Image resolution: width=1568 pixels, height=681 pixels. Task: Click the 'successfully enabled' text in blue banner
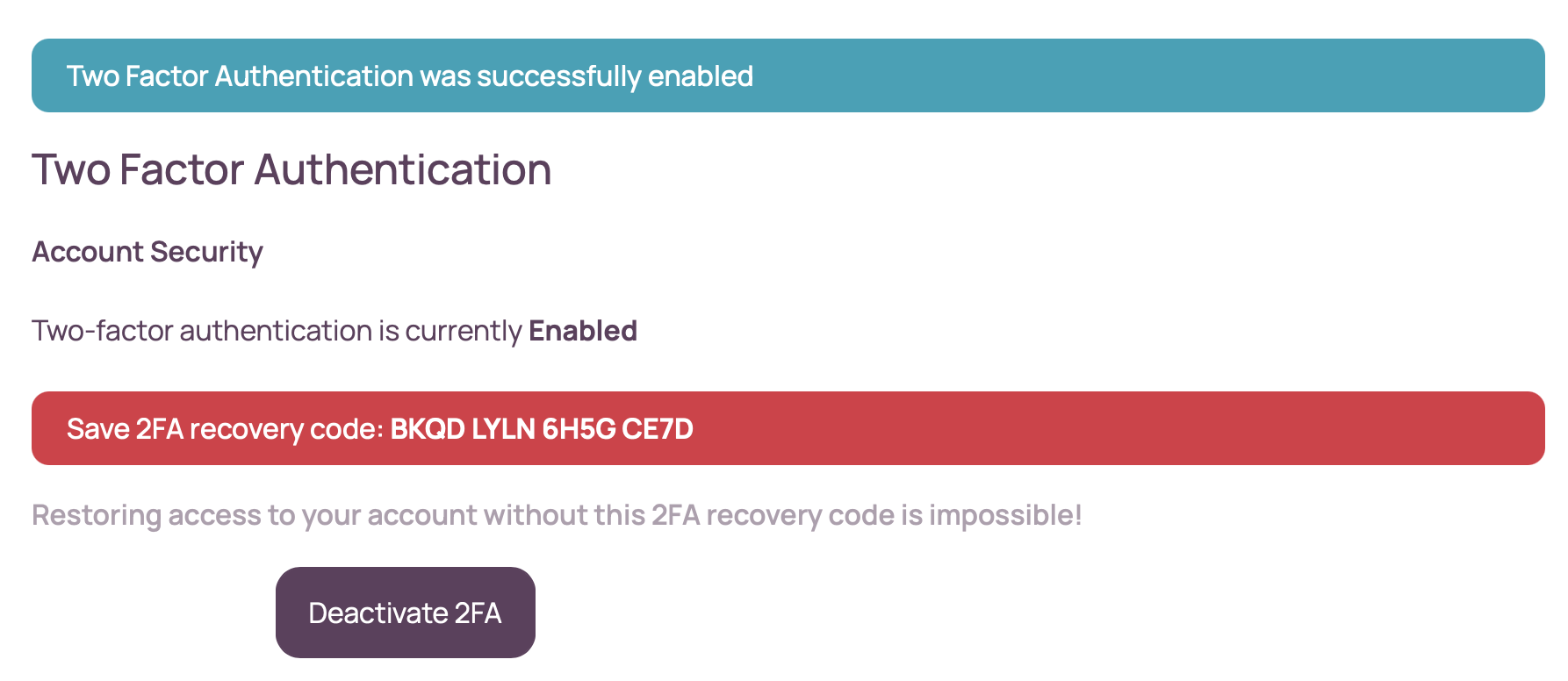[615, 76]
